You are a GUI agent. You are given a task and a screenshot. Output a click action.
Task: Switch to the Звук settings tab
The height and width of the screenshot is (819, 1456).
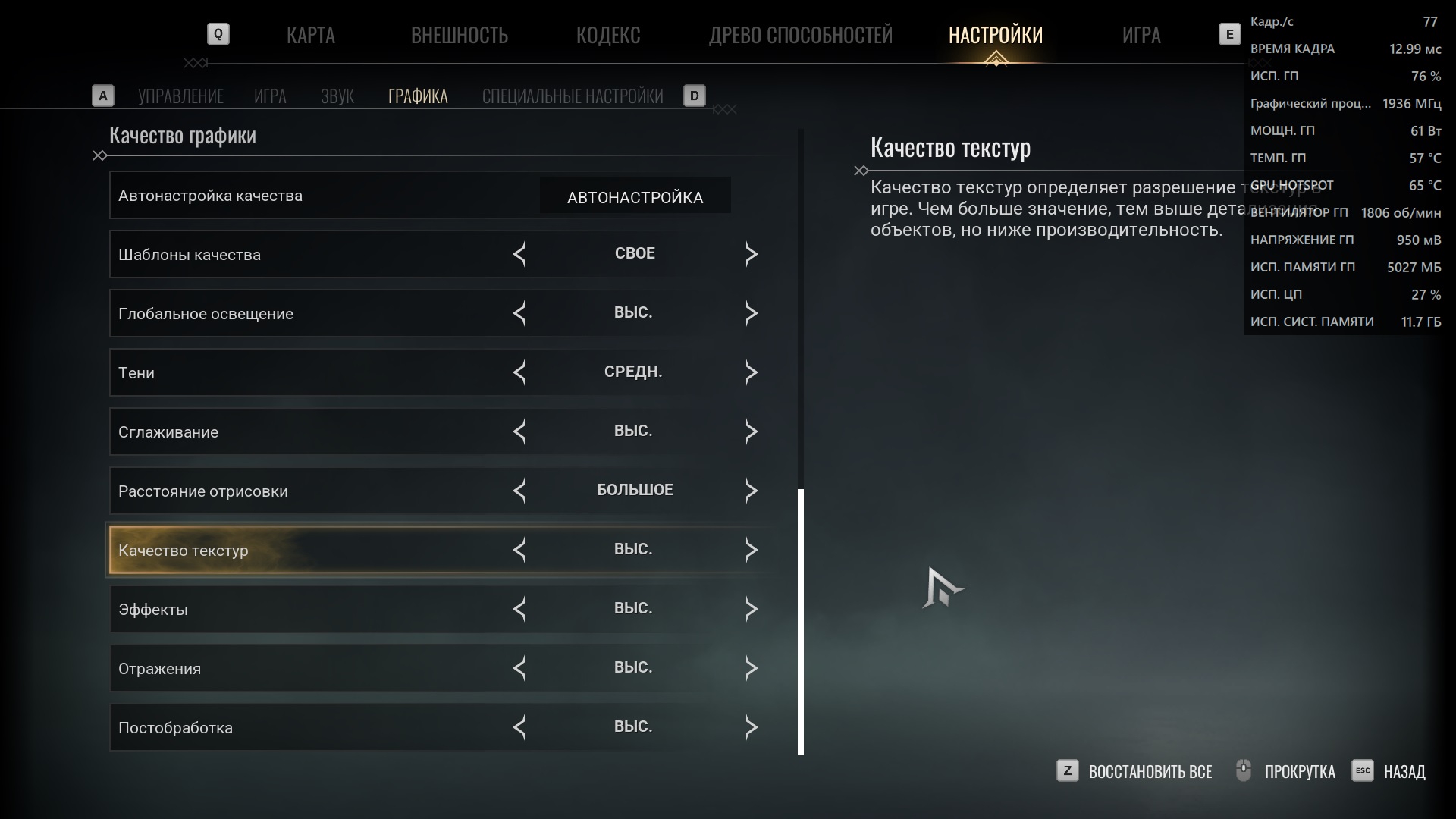click(337, 96)
